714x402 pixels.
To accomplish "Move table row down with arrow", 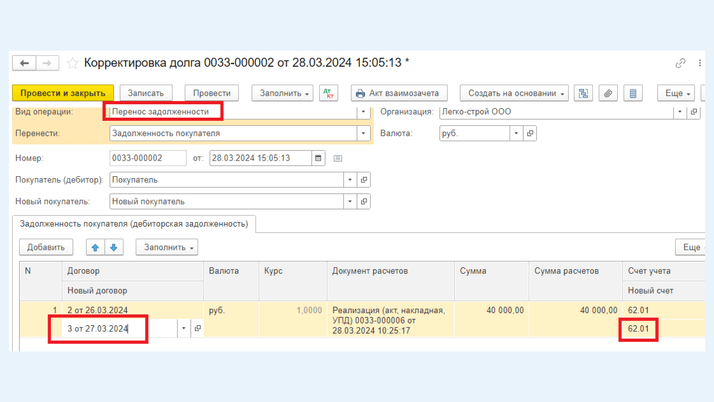I will coord(114,247).
